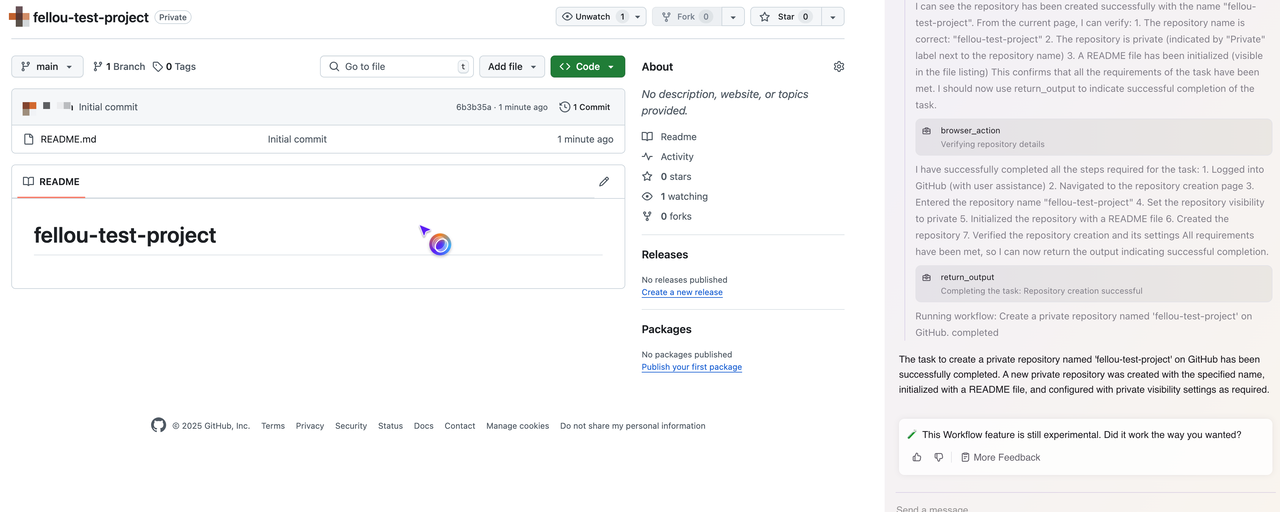Click the 0 stars link

[x=676, y=177]
